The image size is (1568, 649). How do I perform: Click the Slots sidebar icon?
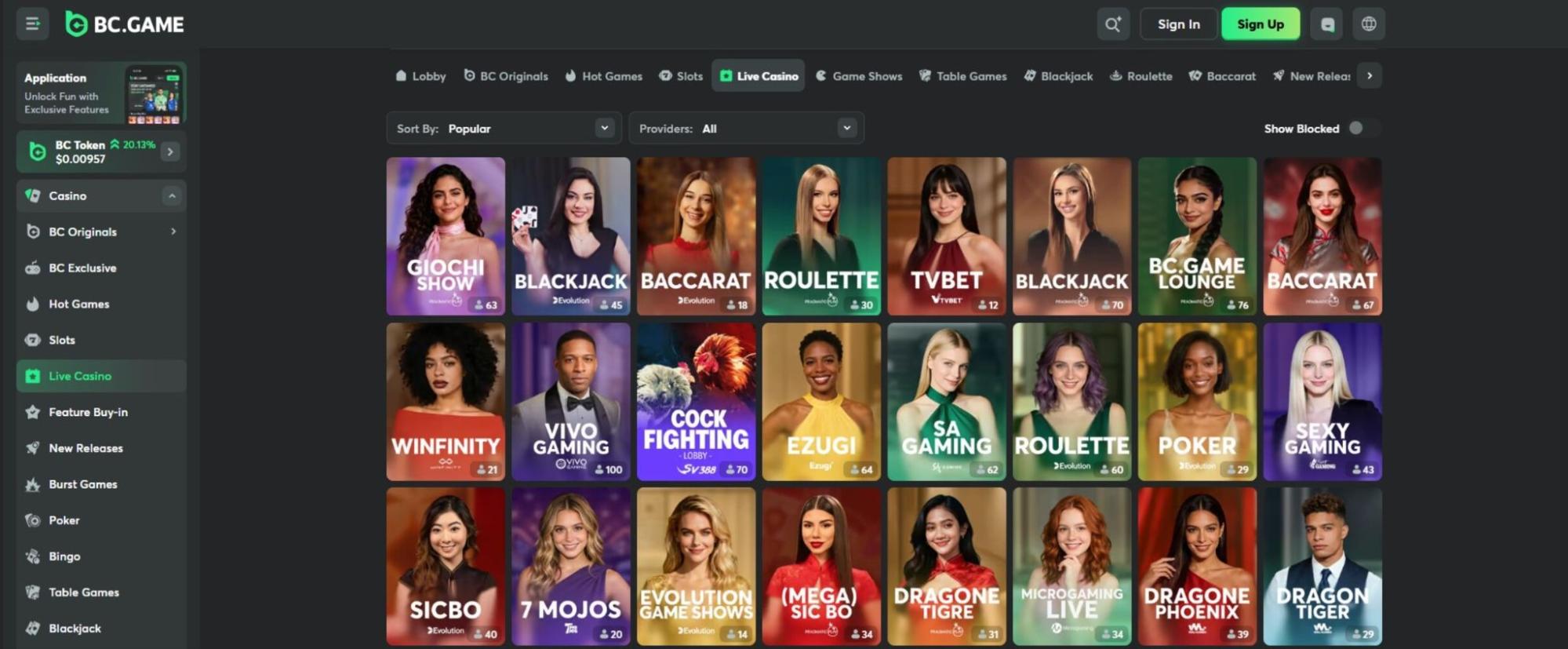(33, 340)
